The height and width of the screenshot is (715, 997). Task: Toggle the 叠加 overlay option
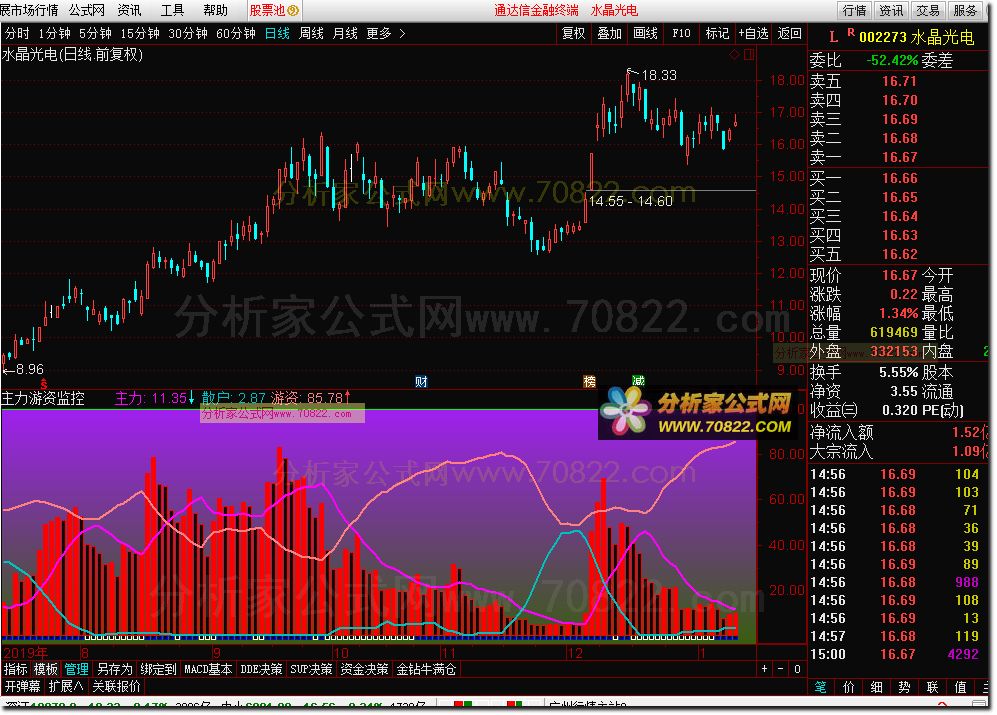tap(609, 33)
